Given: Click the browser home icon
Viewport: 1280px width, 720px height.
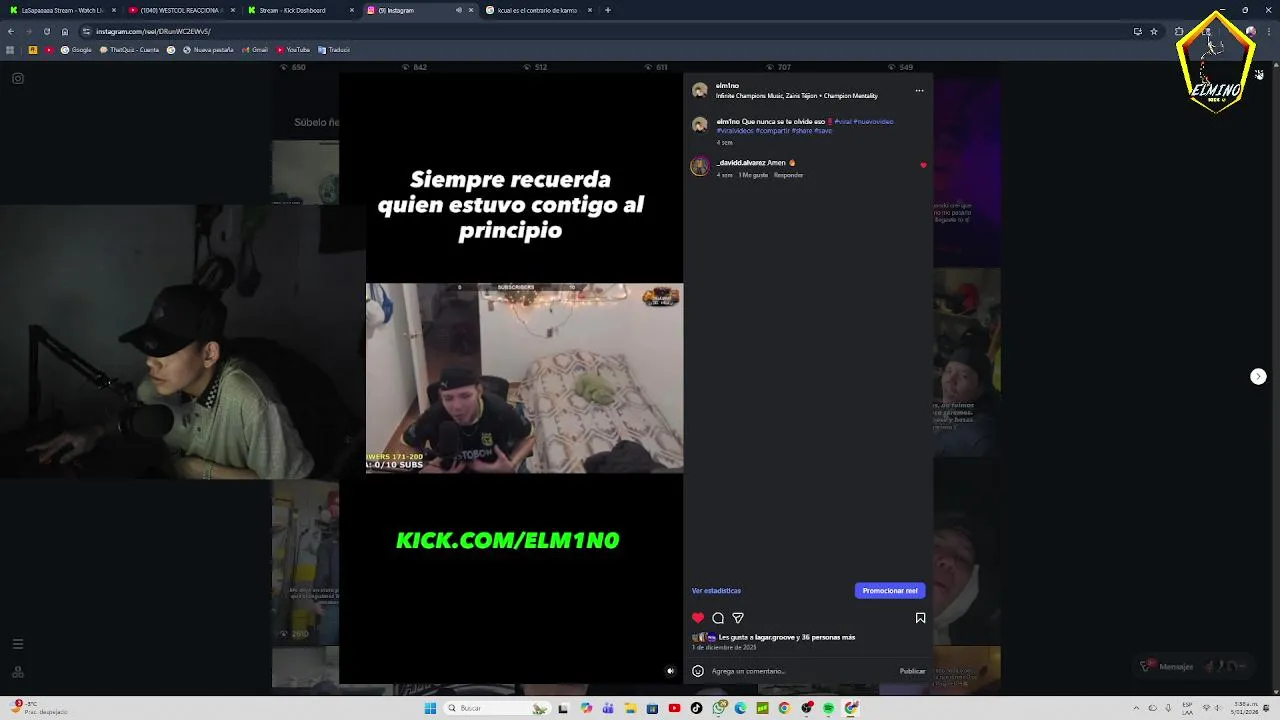Looking at the screenshot, I should click(65, 31).
